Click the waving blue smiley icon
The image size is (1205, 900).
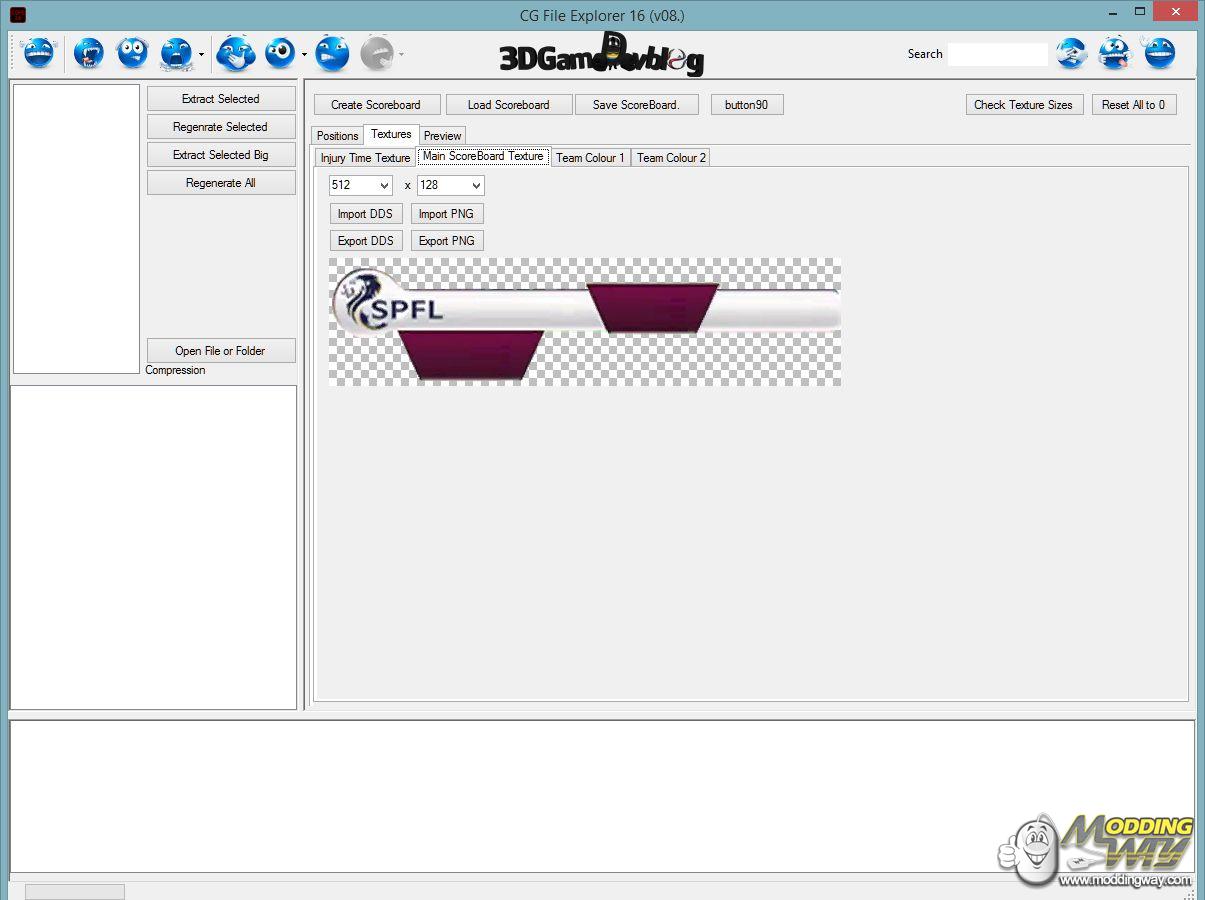click(1159, 53)
